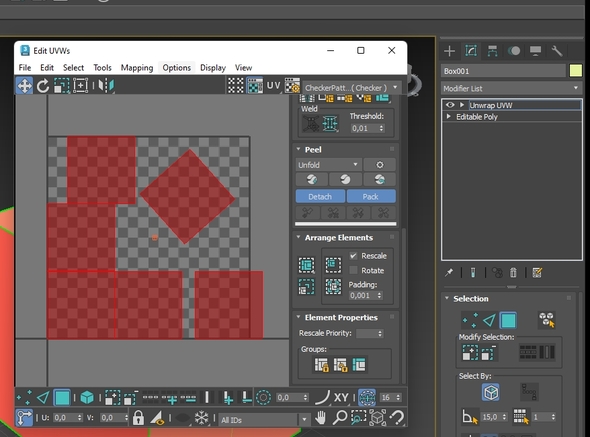This screenshot has width=590, height=437.
Task: Toggle the lock selection padlock icon
Action: tap(138, 417)
